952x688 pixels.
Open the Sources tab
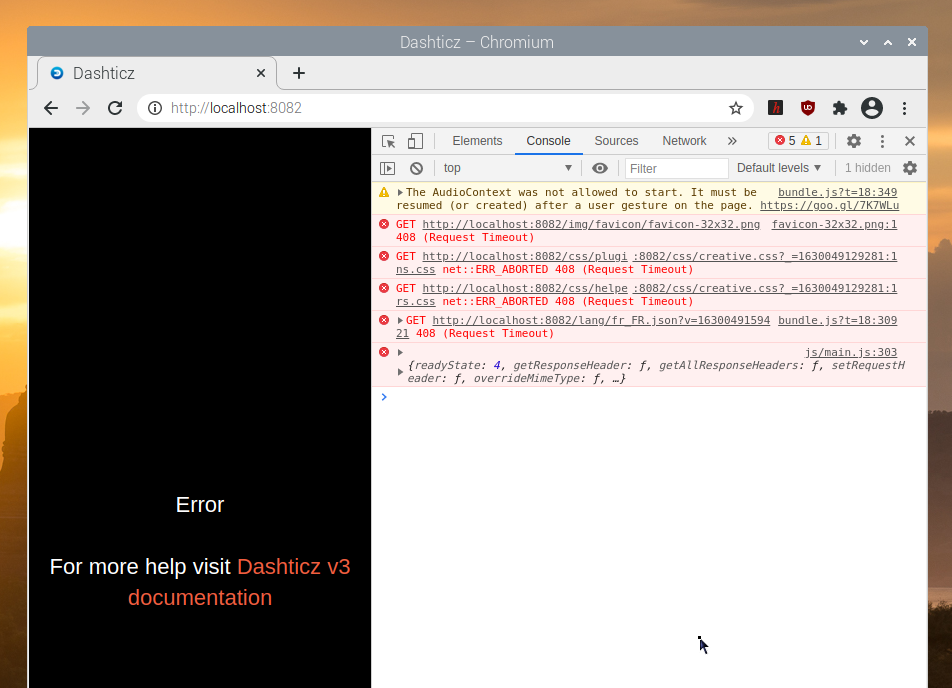(x=616, y=141)
